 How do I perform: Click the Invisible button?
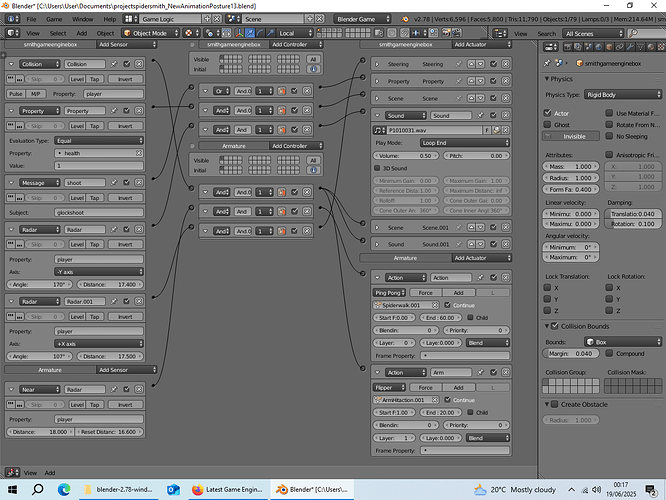pyautogui.click(x=571, y=136)
